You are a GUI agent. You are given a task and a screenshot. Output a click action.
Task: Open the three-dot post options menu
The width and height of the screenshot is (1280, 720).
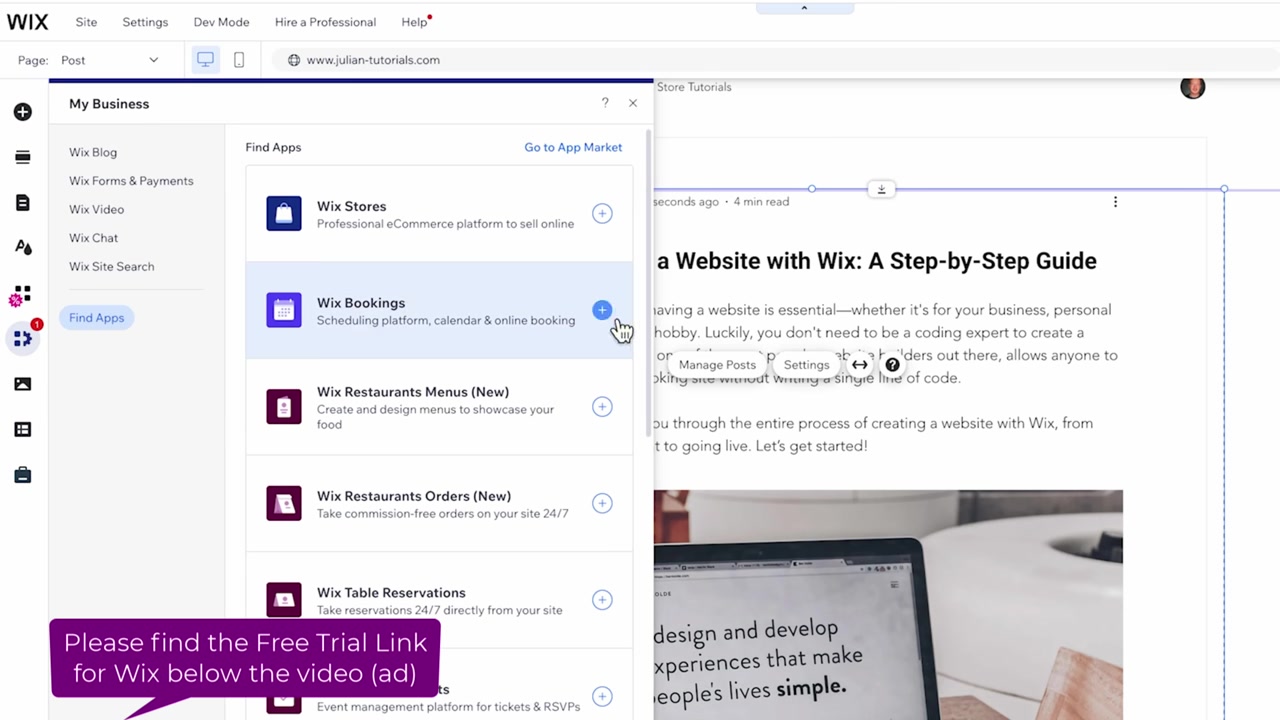[1115, 201]
